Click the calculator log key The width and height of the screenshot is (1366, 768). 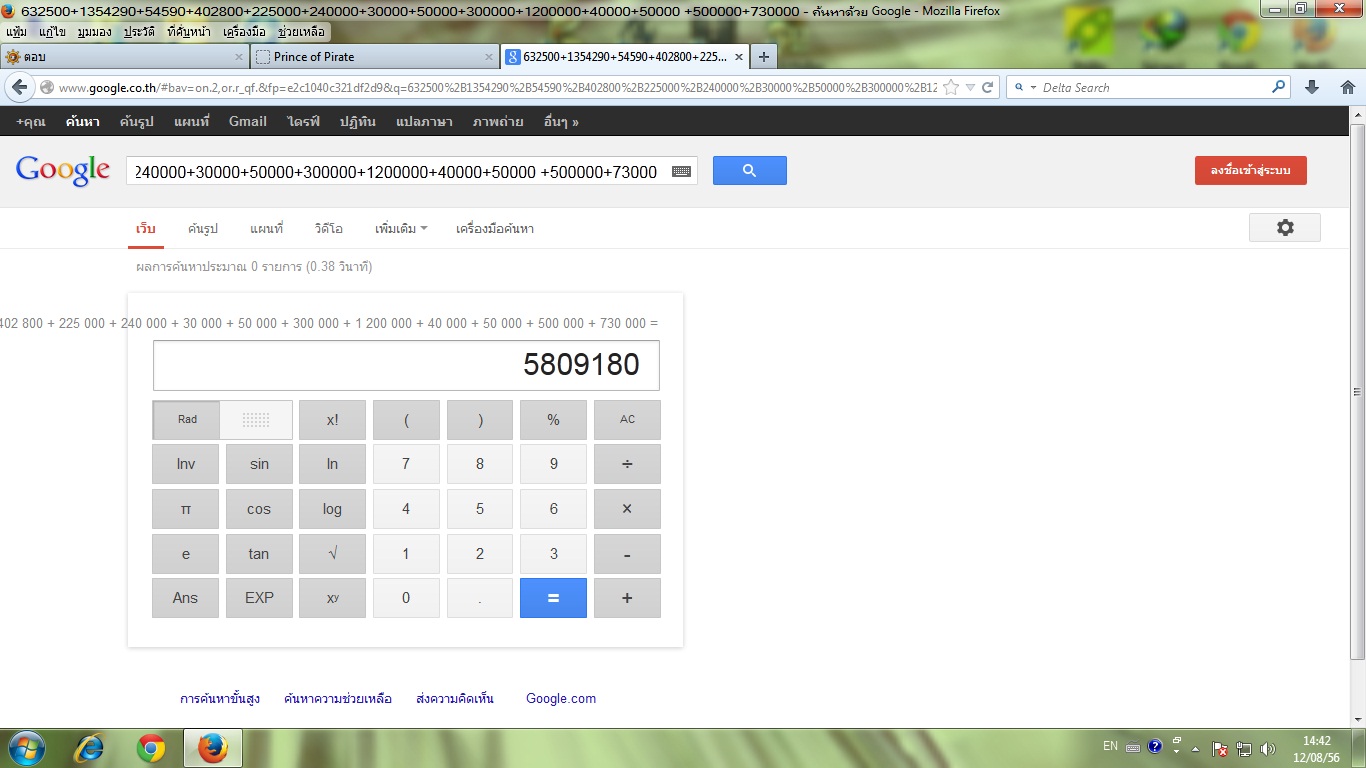(x=332, y=509)
